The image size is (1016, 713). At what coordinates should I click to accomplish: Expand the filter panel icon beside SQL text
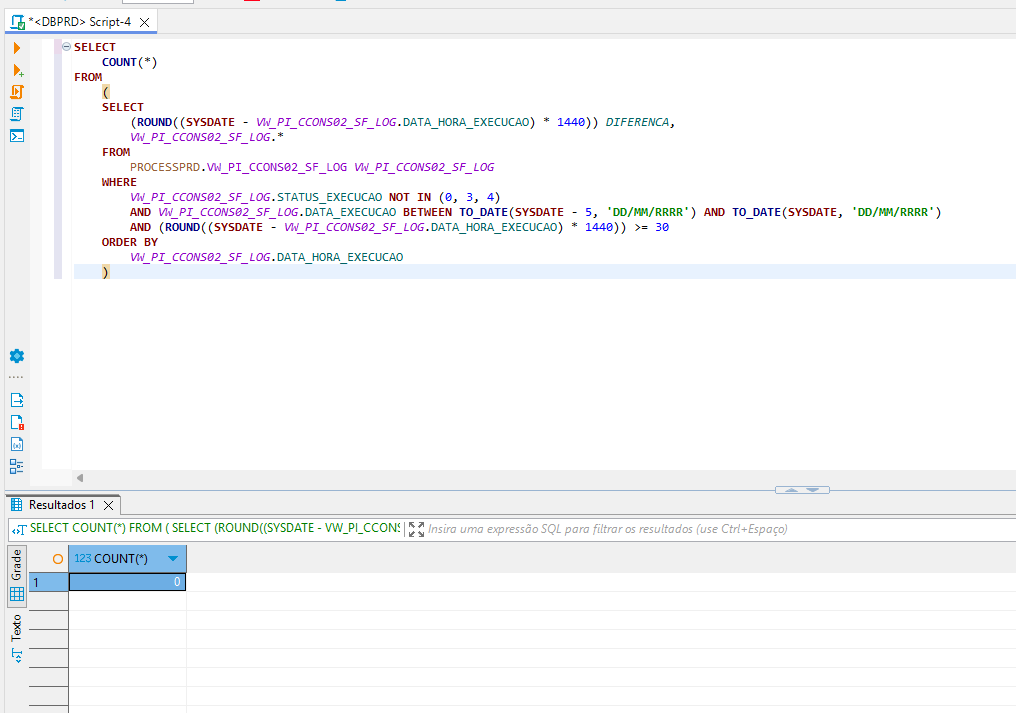pos(417,529)
